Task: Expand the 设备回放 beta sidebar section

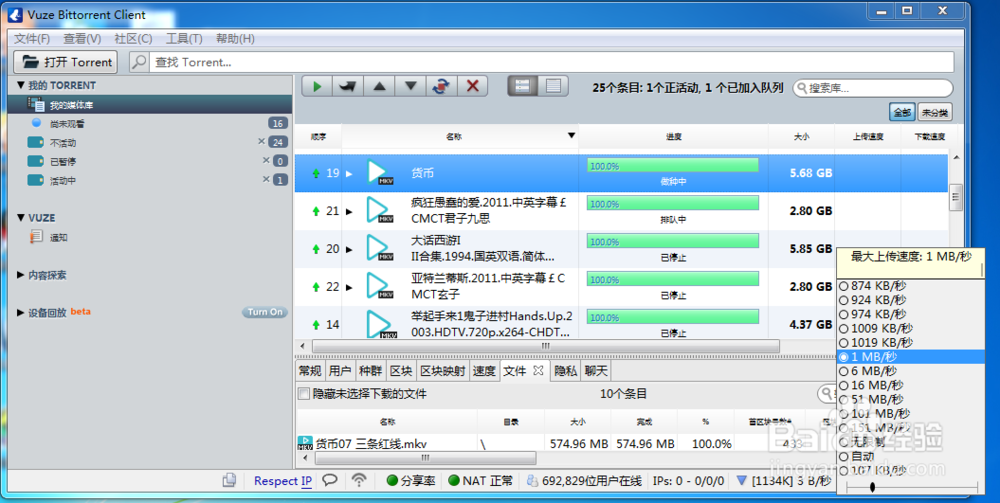Action: coord(20,312)
